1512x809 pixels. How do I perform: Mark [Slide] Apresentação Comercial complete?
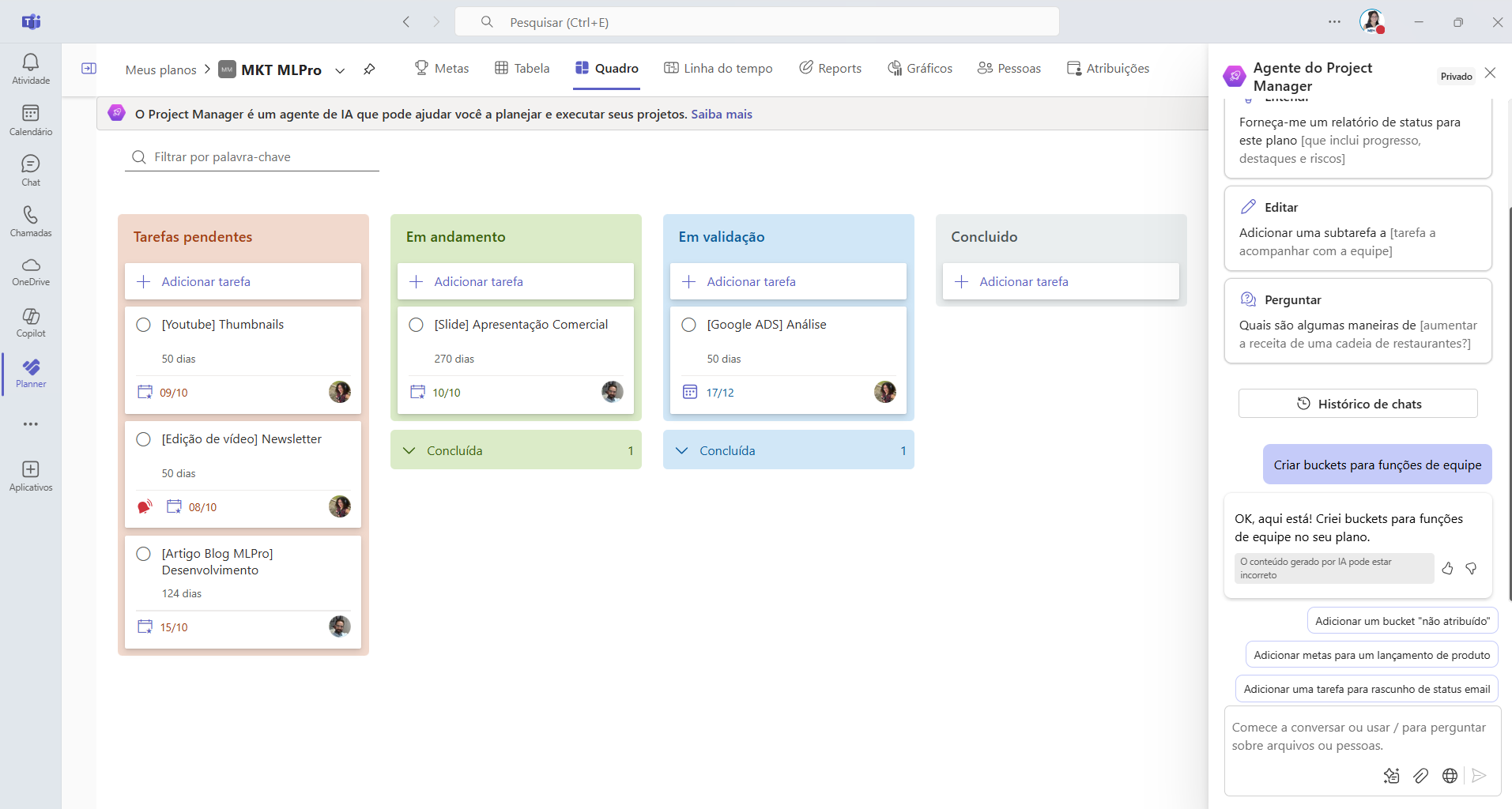(x=416, y=325)
